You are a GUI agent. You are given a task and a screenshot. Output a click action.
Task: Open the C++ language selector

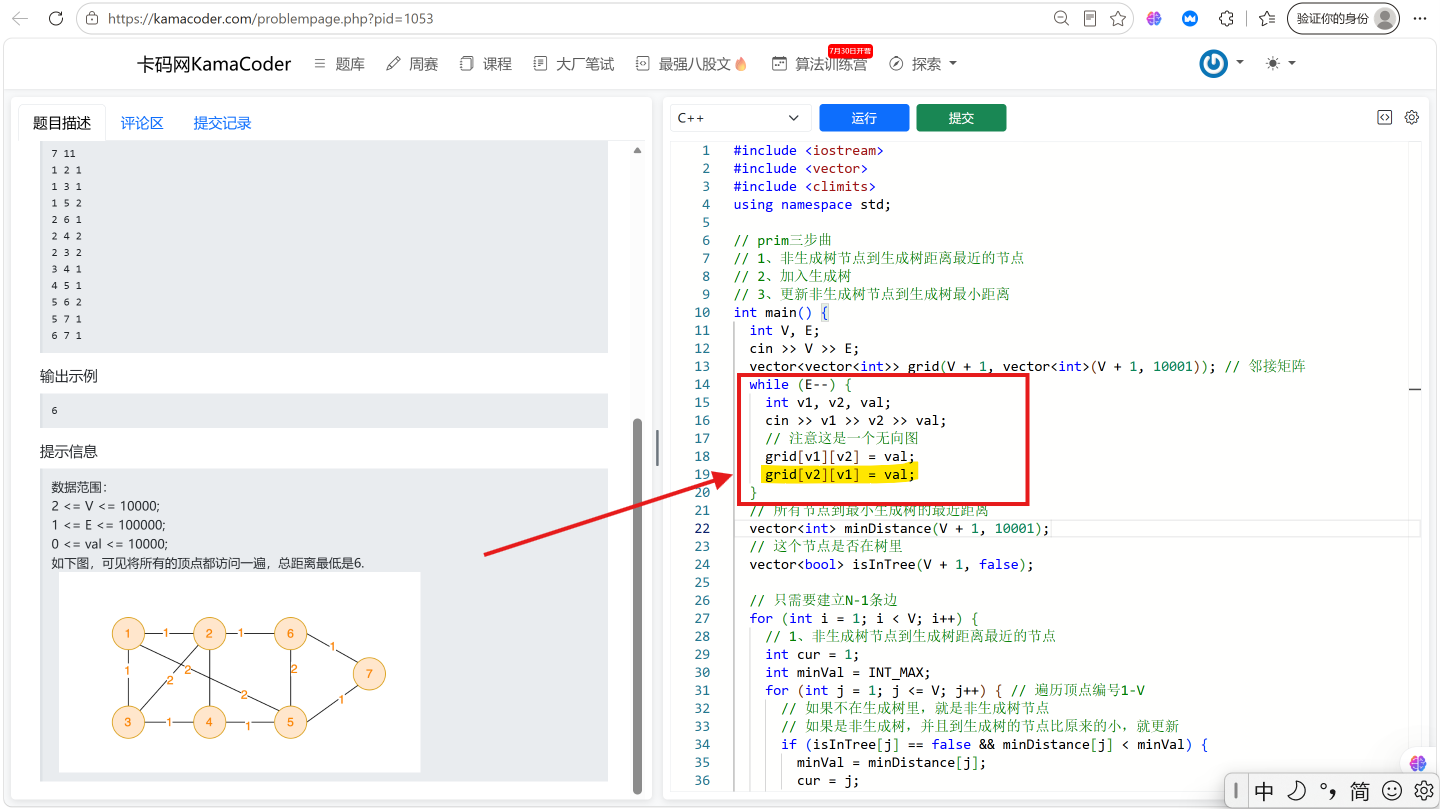tap(740, 118)
